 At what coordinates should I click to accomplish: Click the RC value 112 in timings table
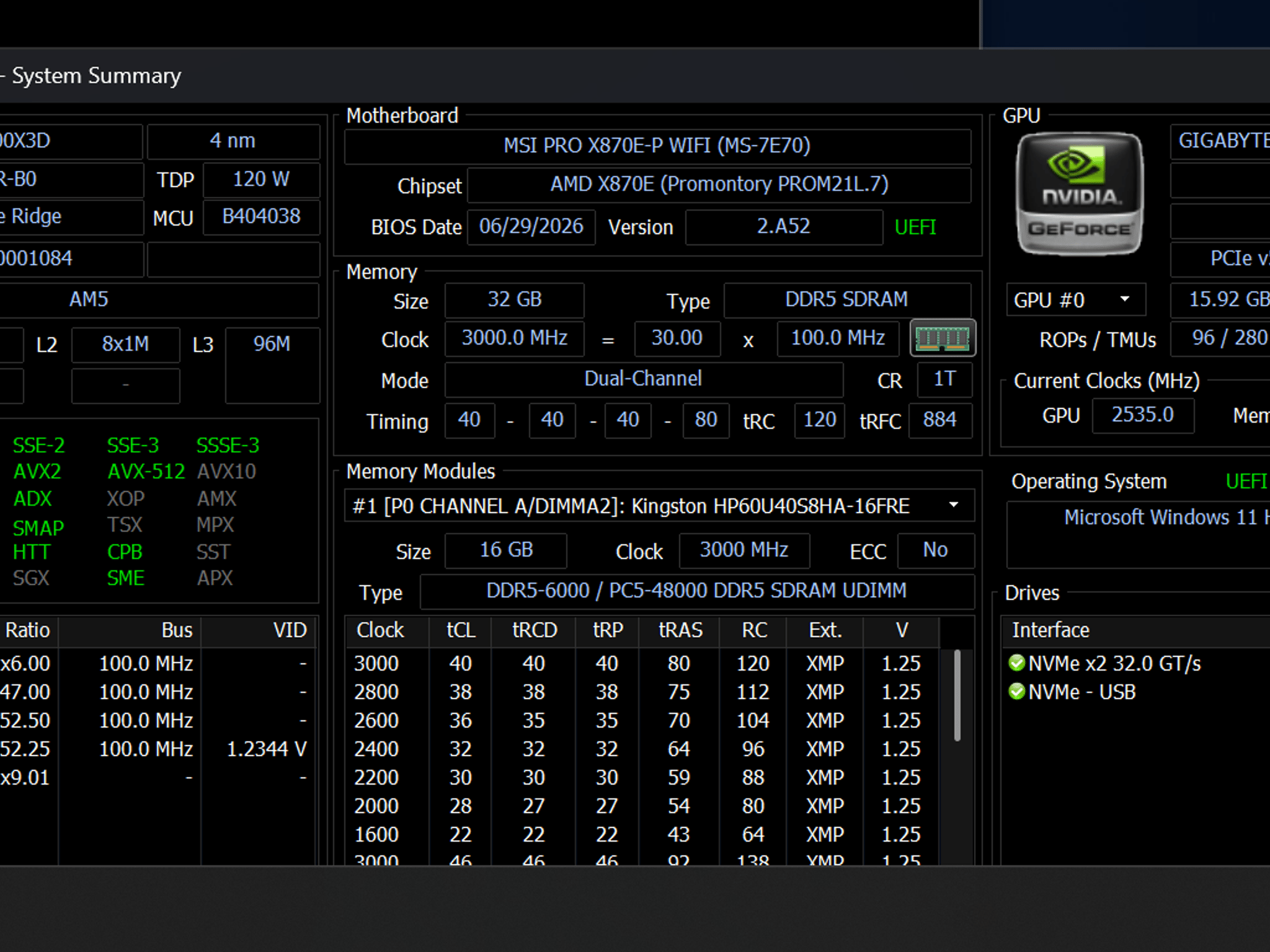pos(753,692)
